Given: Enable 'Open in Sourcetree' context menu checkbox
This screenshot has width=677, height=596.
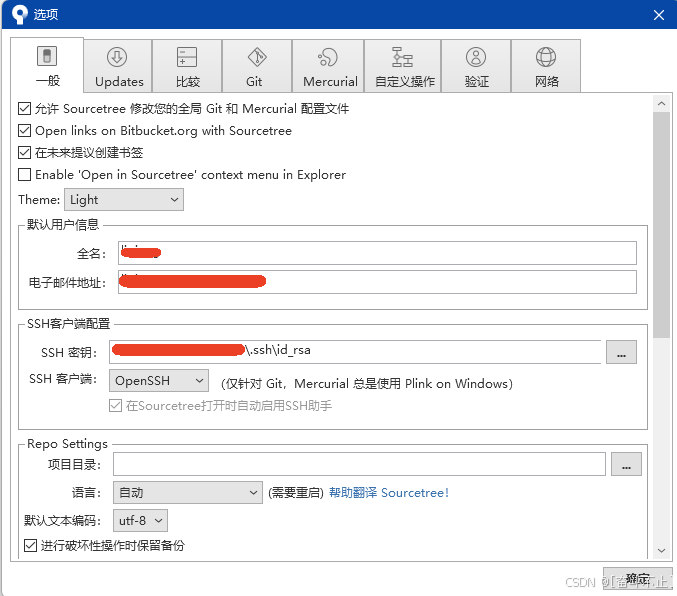Looking at the screenshot, I should tap(25, 174).
